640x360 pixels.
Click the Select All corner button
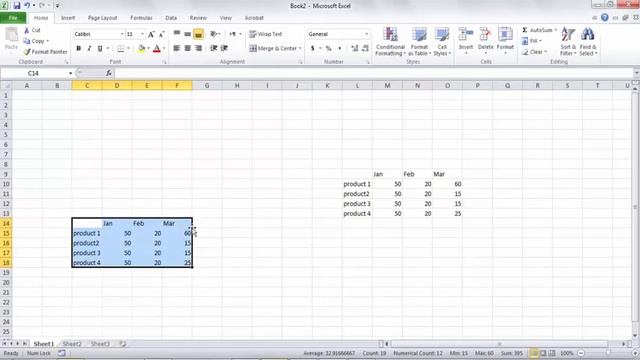click(x=6, y=86)
